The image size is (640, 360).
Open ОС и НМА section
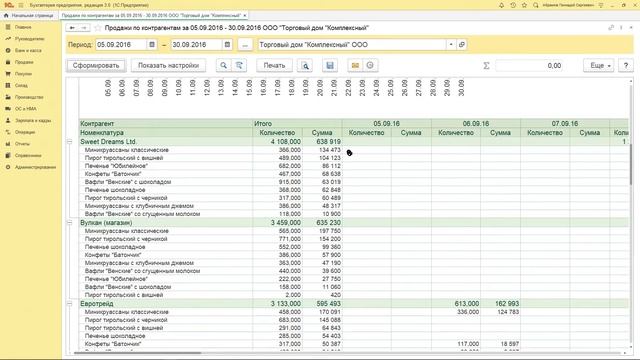(26, 109)
